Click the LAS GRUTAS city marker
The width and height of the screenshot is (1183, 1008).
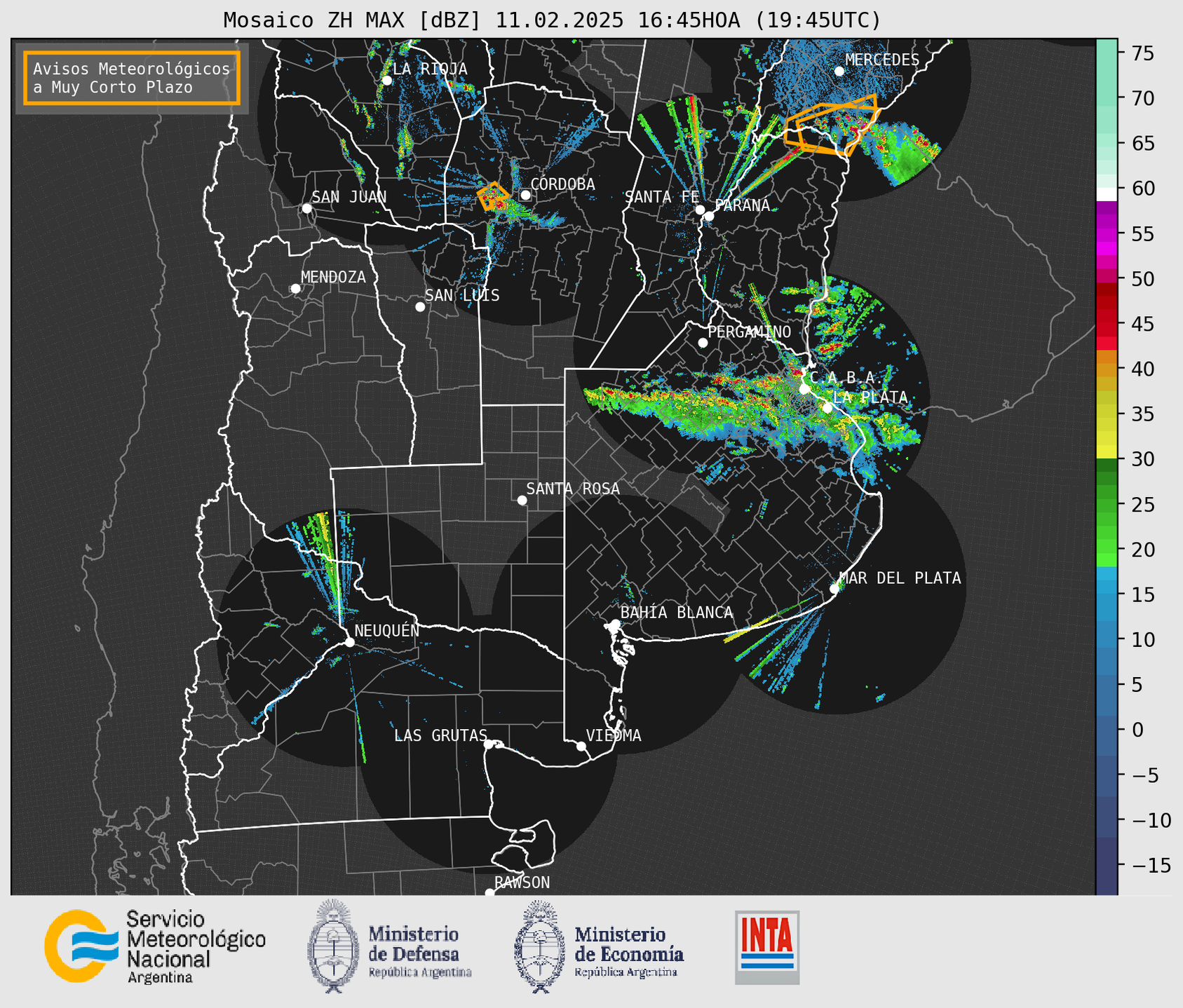pyautogui.click(x=489, y=744)
